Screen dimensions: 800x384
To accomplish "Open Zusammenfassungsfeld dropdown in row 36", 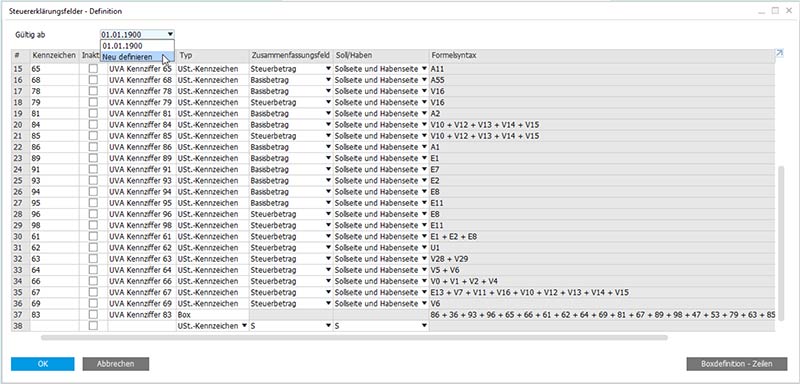I will click(x=328, y=304).
